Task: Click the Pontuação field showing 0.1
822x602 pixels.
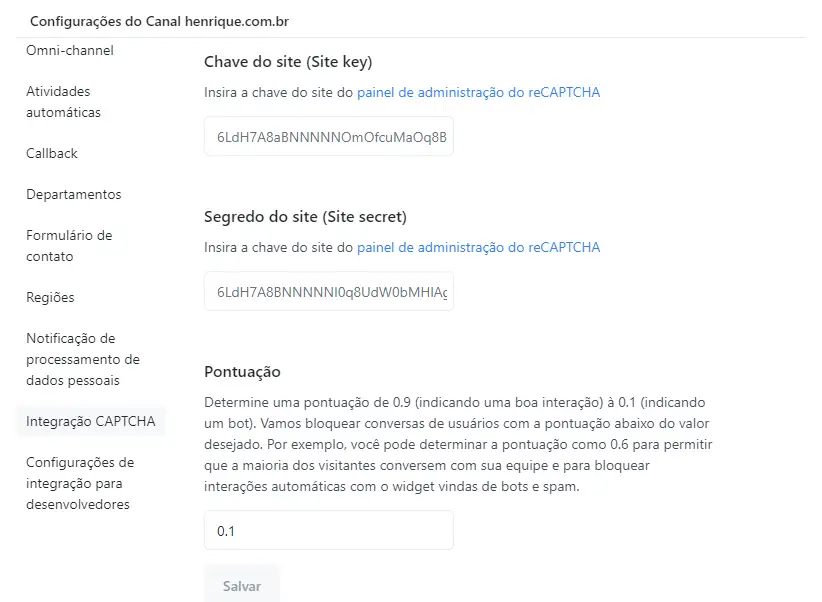Action: 329,530
